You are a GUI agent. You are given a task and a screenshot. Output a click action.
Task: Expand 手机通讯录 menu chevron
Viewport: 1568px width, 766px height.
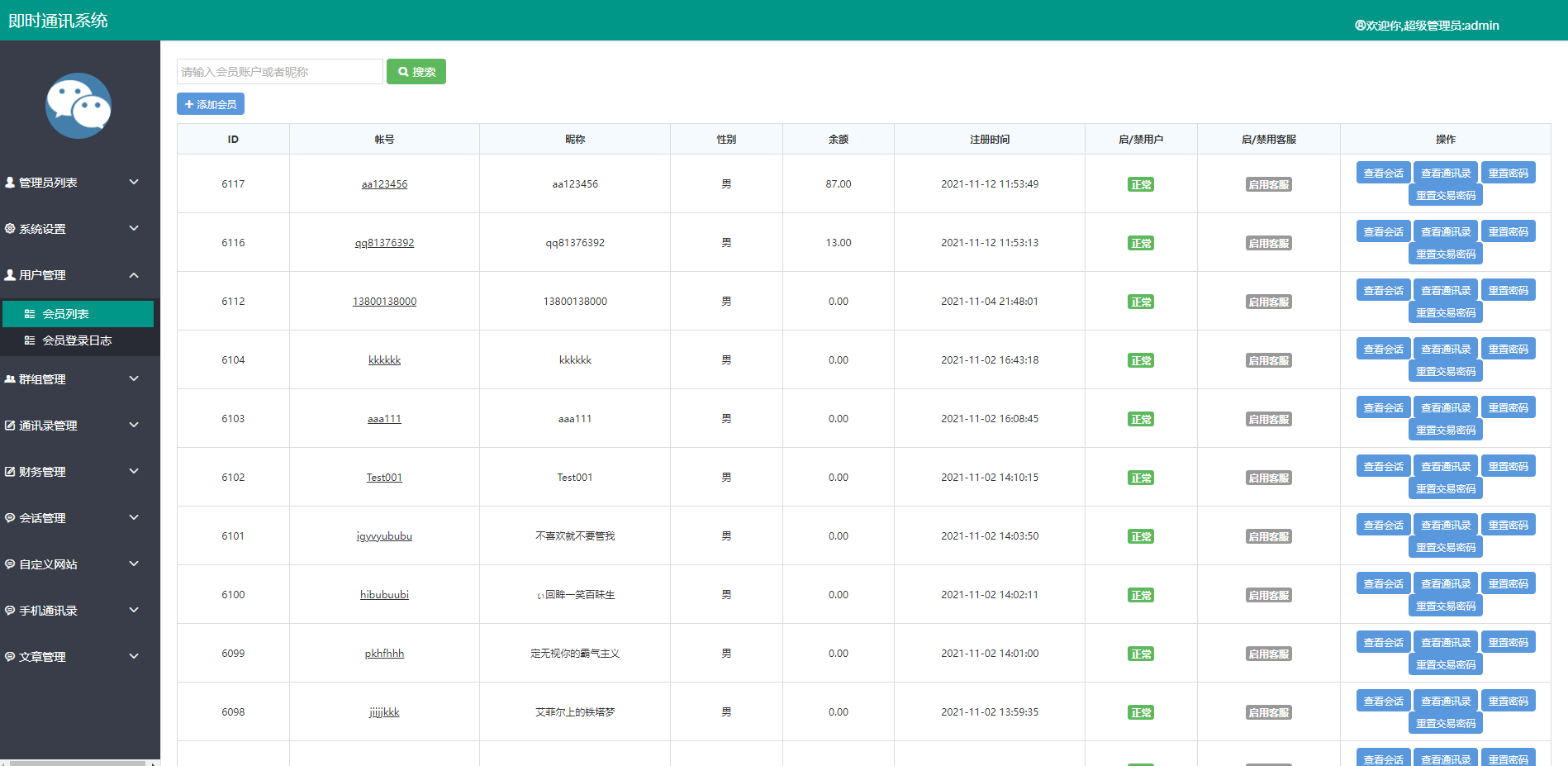coord(134,610)
